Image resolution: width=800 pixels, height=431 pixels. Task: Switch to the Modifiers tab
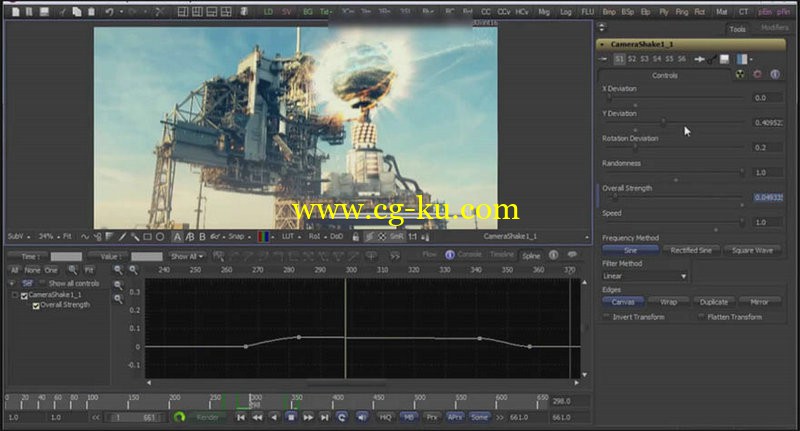pos(774,28)
